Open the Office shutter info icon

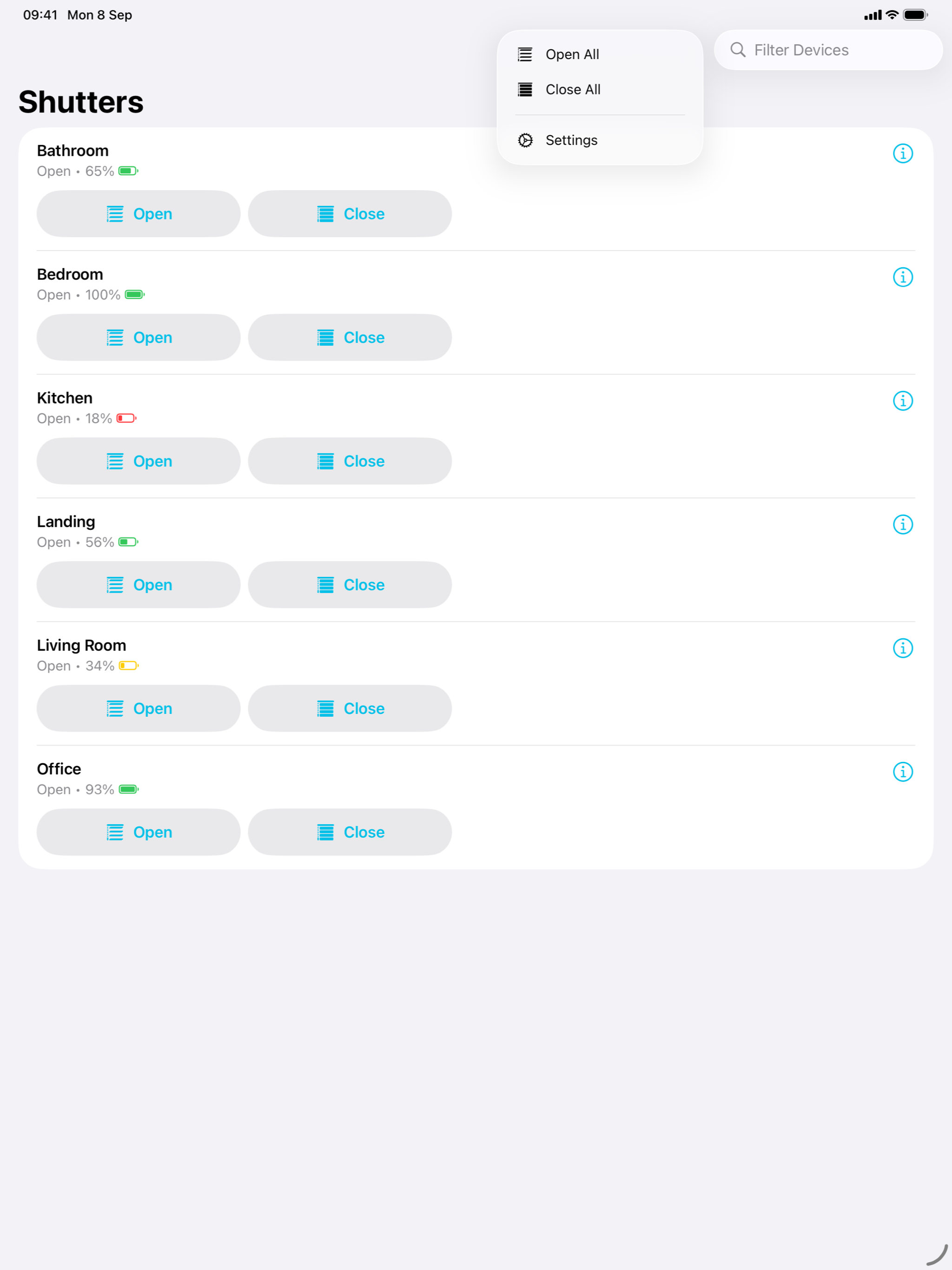point(903,772)
